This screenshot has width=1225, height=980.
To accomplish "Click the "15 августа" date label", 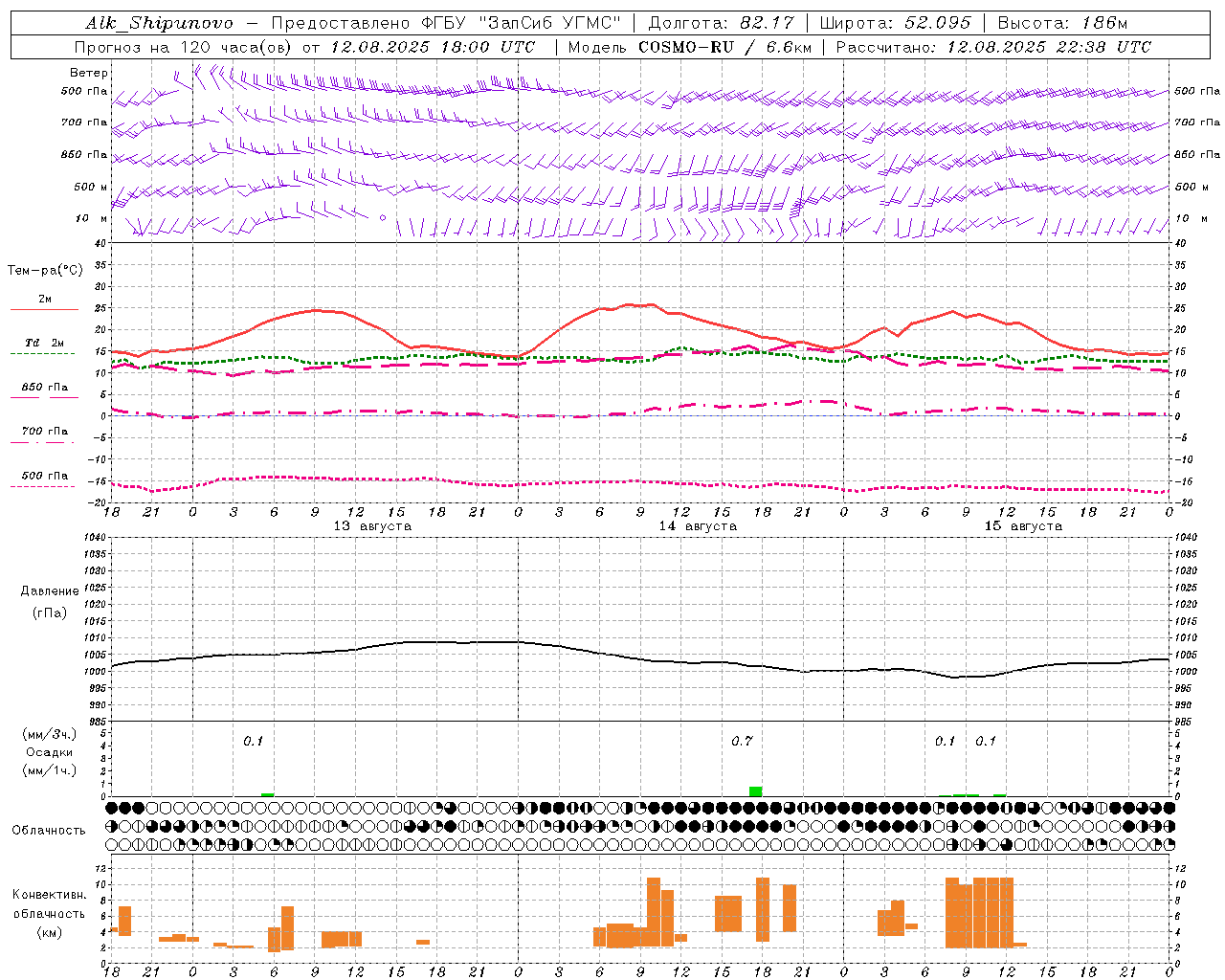I will (1023, 526).
